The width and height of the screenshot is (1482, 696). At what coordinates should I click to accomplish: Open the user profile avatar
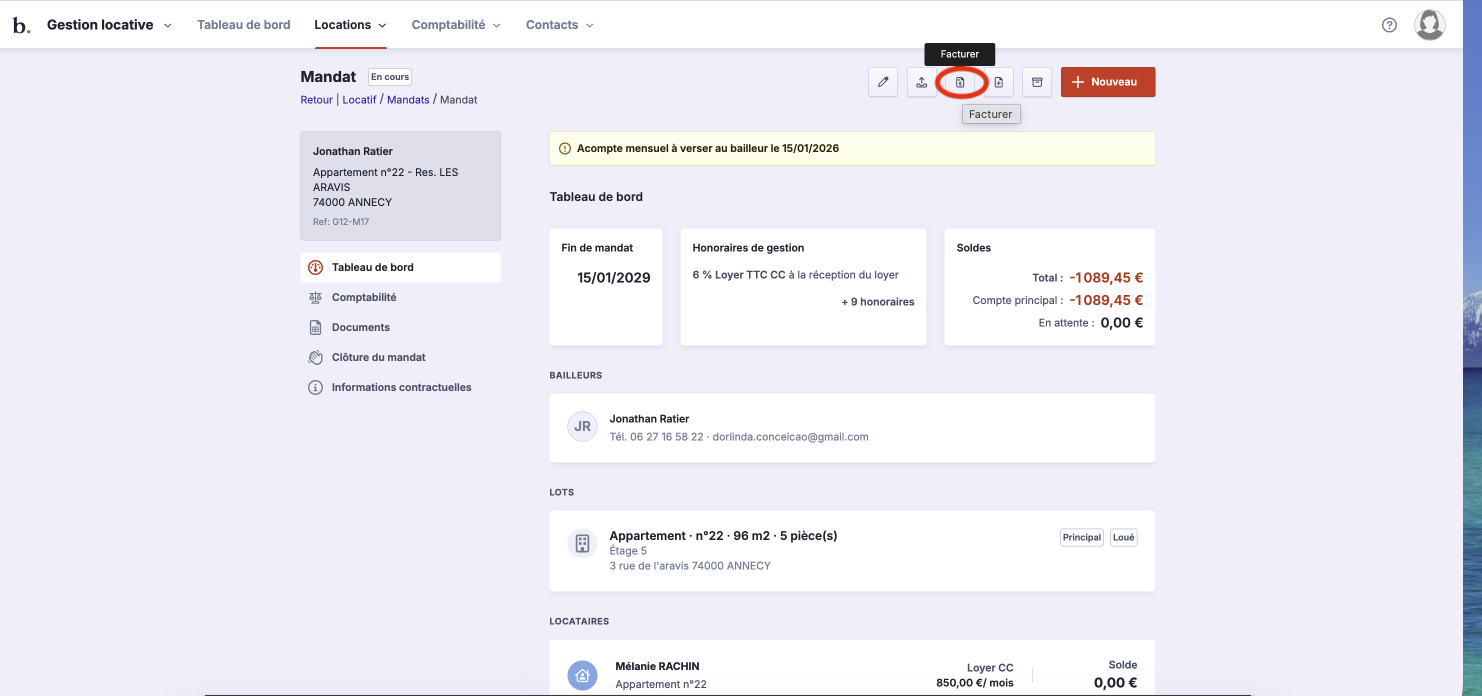tap(1429, 25)
